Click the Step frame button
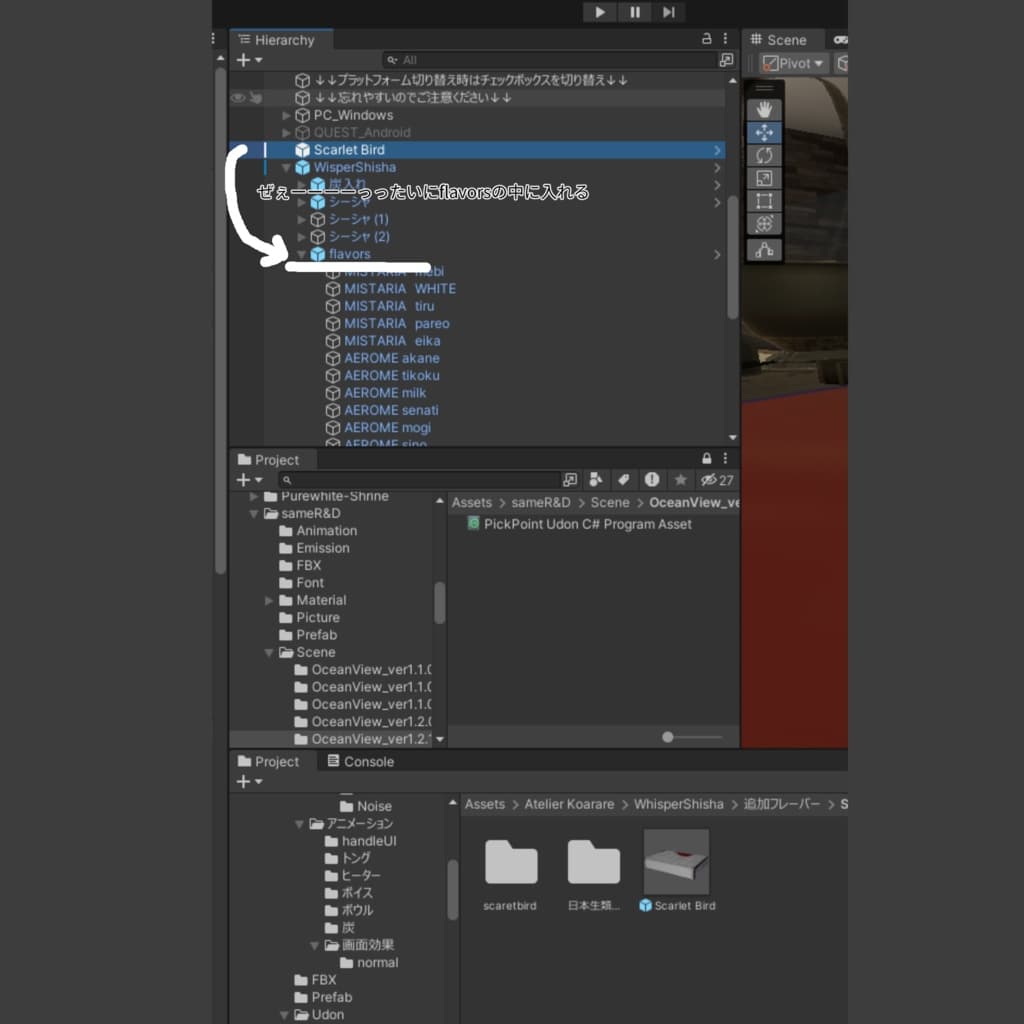 coord(669,12)
